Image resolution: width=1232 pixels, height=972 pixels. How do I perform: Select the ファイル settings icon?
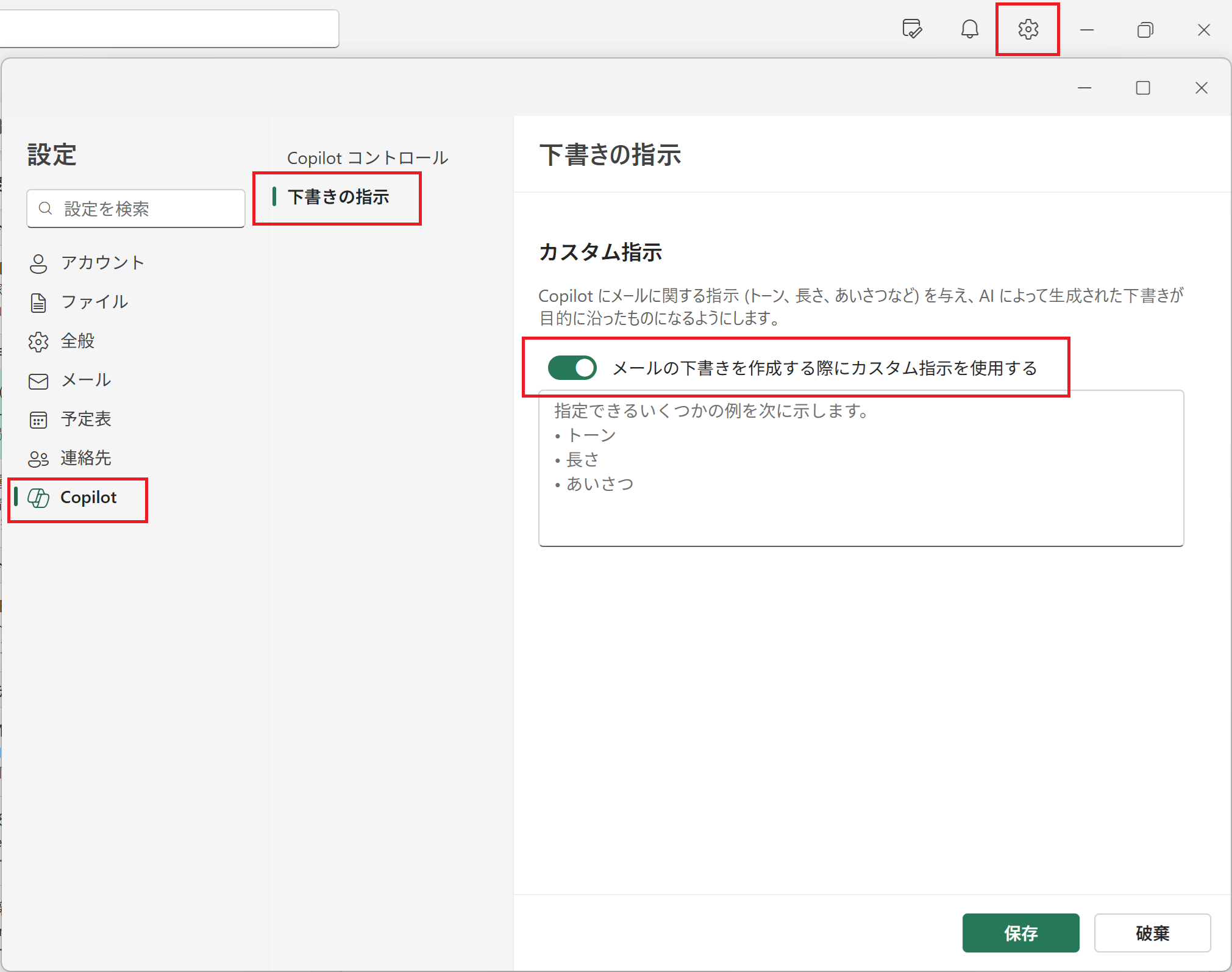(x=38, y=302)
